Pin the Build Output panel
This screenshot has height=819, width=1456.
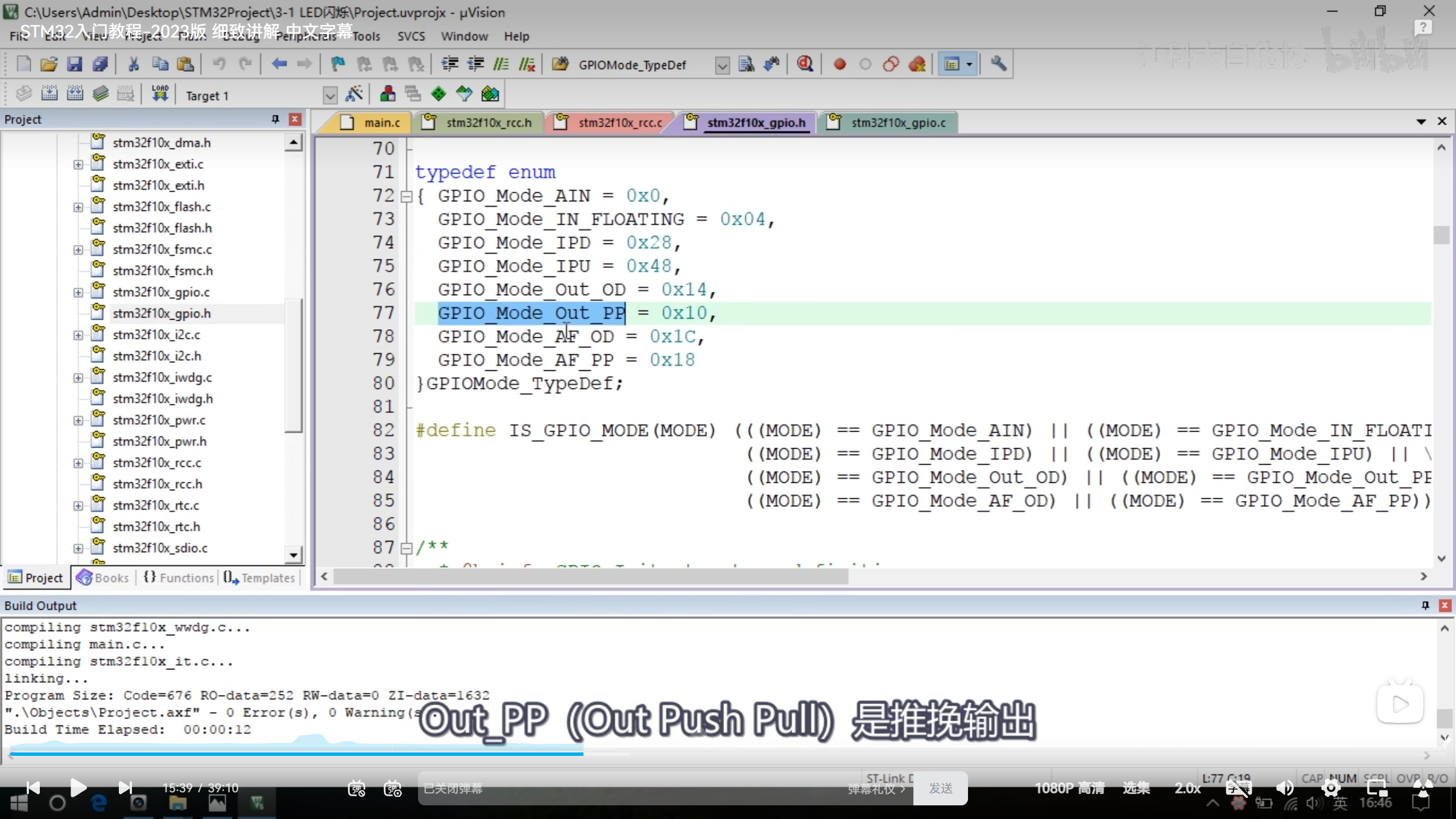[1425, 605]
